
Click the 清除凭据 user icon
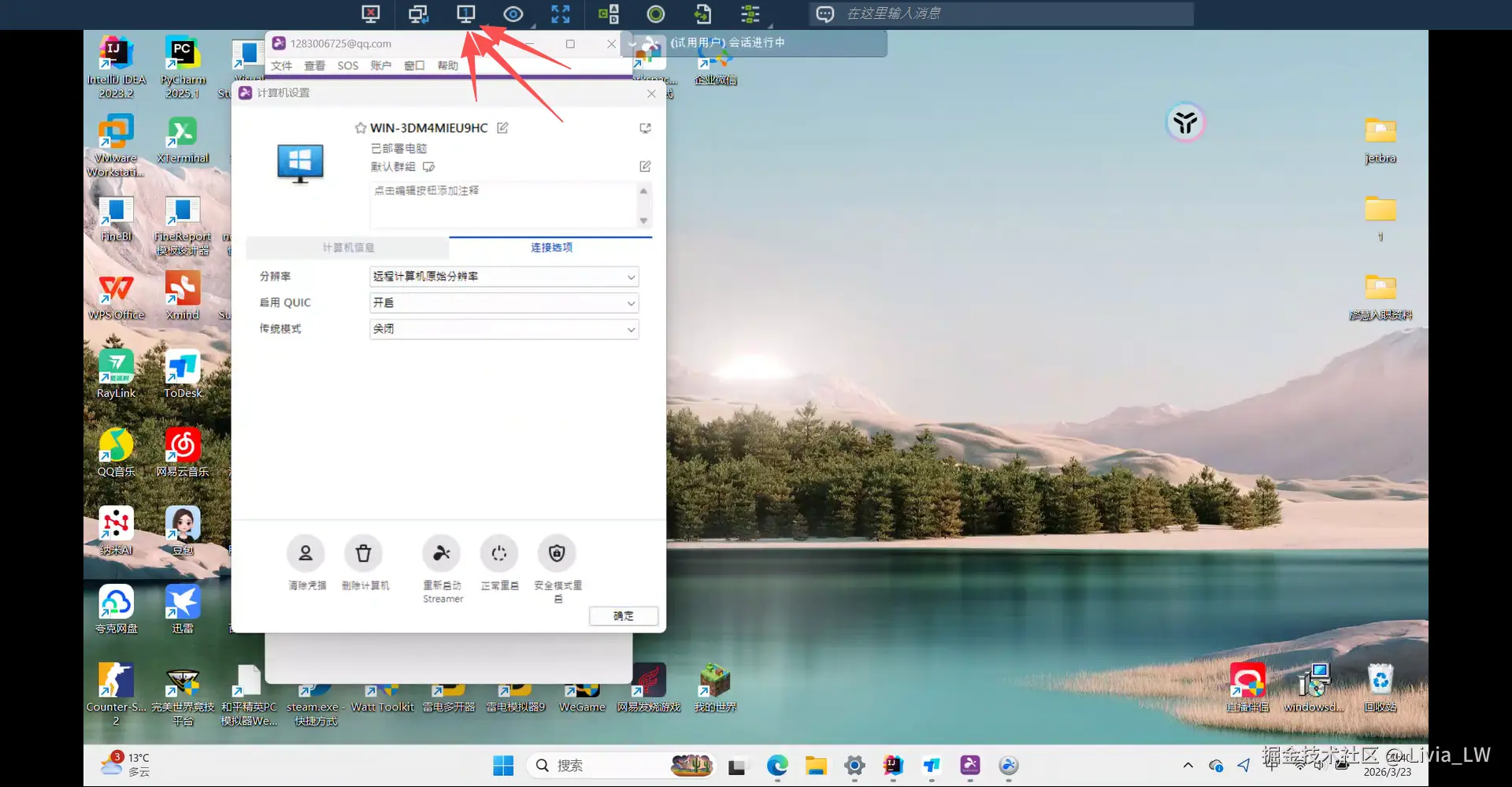point(306,553)
